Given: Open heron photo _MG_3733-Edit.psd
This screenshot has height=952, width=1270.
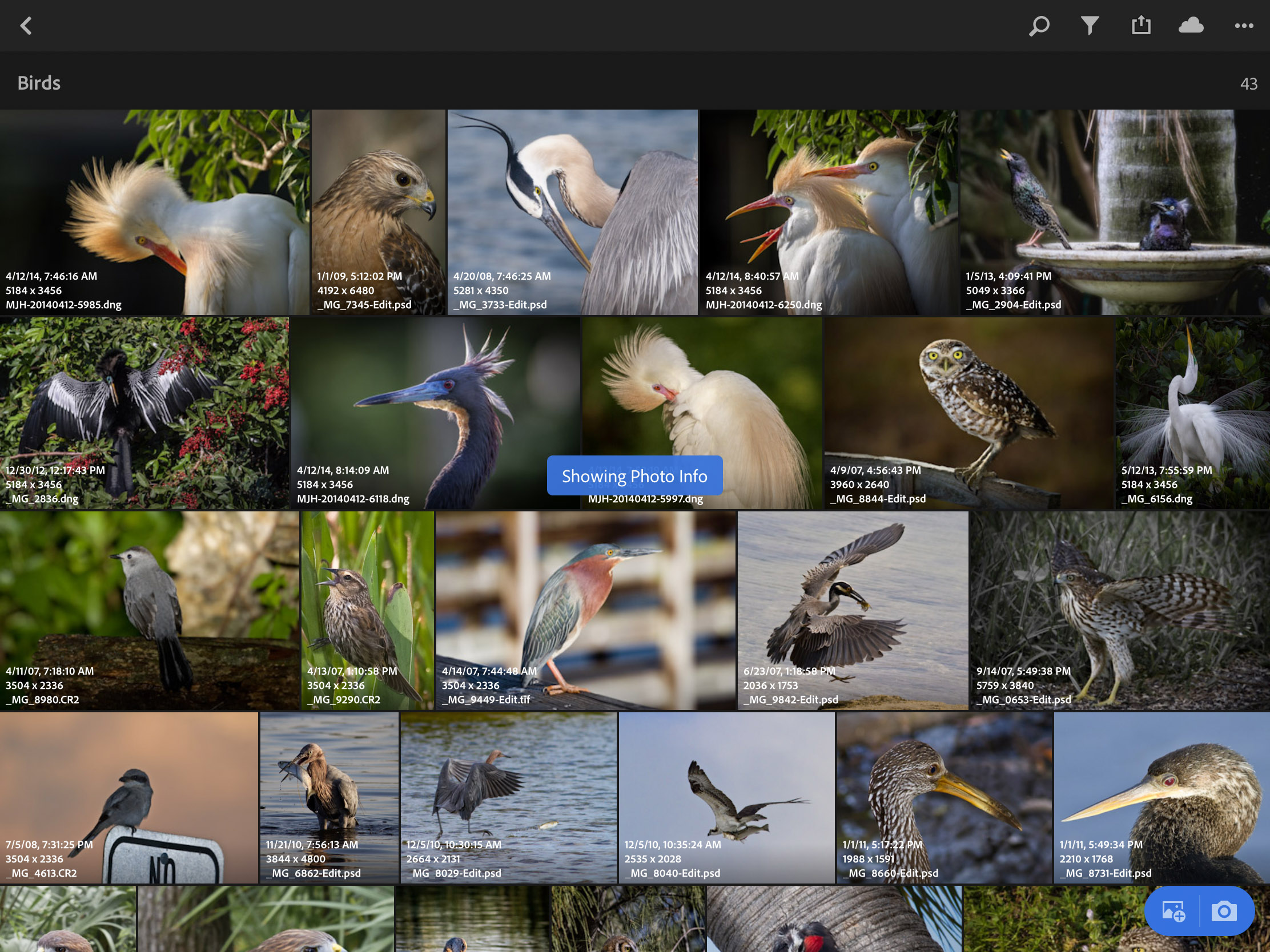Looking at the screenshot, I should click(572, 212).
